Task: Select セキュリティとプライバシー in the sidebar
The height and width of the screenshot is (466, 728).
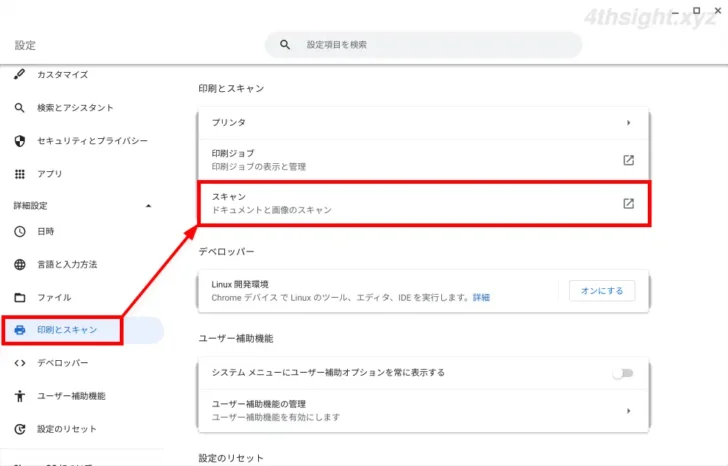Action: coord(92,141)
